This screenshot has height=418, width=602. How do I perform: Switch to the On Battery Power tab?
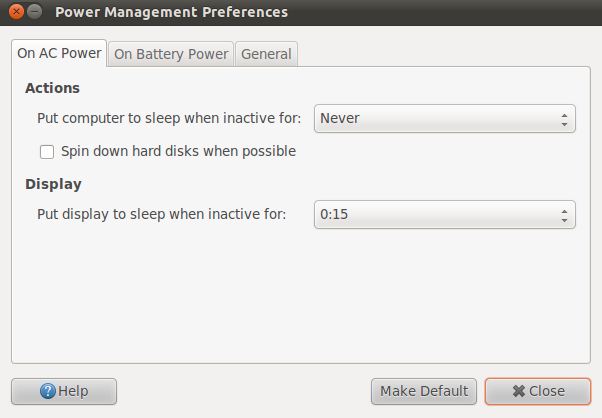171,54
